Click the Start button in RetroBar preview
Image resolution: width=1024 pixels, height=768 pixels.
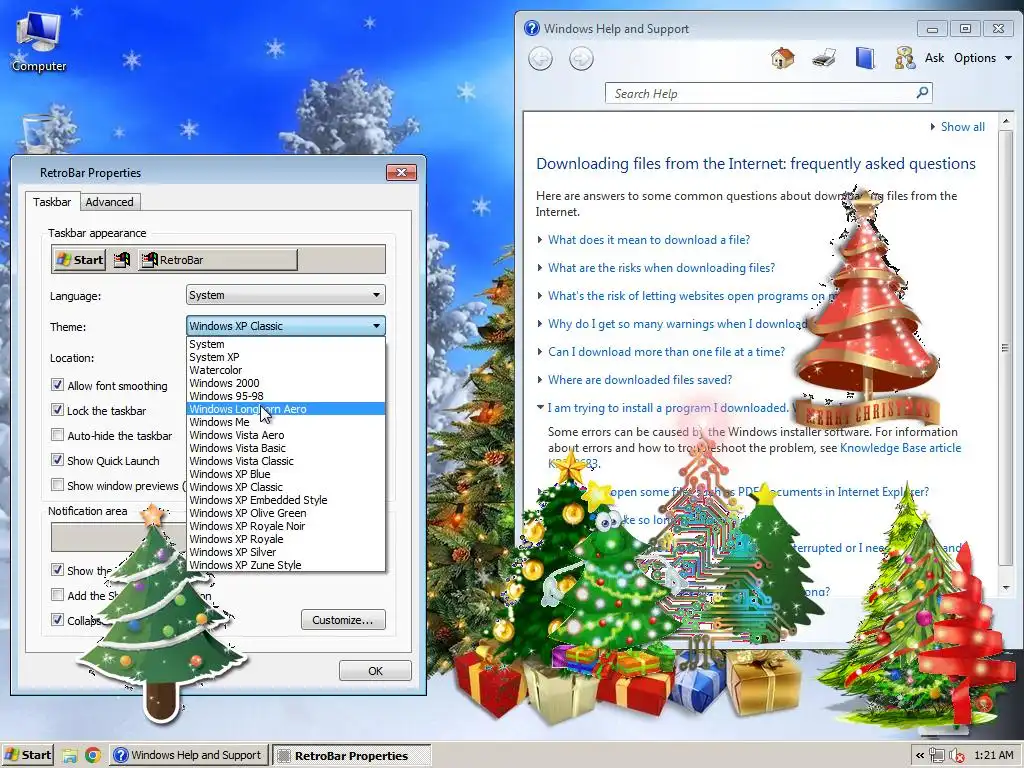(x=79, y=260)
